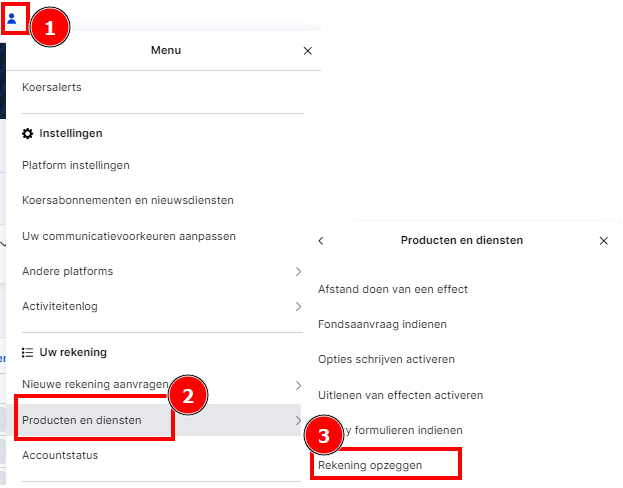Select Uw communicatievoorkeuren aanpassen
The height and width of the screenshot is (488, 623).
click(x=129, y=236)
